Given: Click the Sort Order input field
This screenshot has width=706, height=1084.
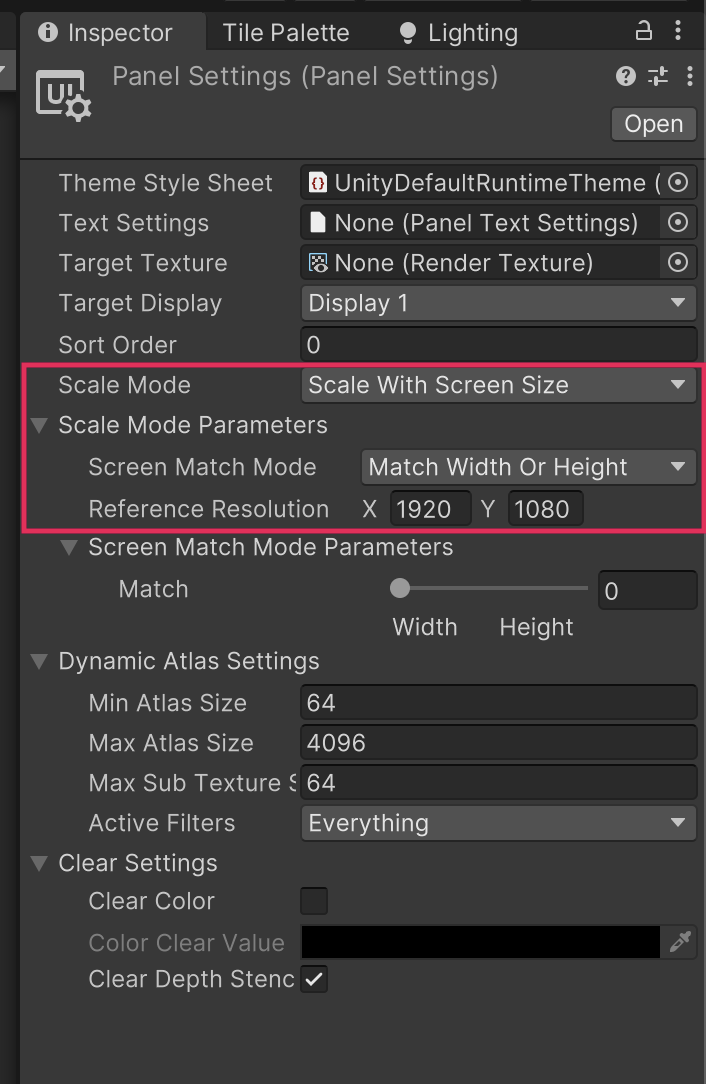Looking at the screenshot, I should coord(498,345).
